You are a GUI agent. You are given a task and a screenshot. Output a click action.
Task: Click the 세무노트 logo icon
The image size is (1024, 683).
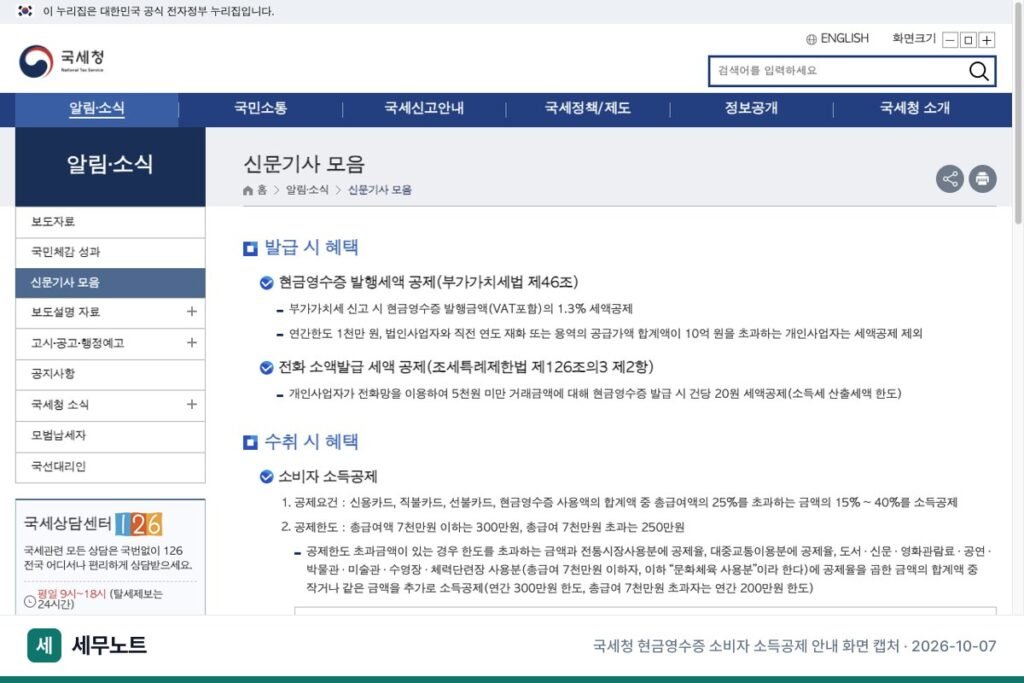pos(44,645)
